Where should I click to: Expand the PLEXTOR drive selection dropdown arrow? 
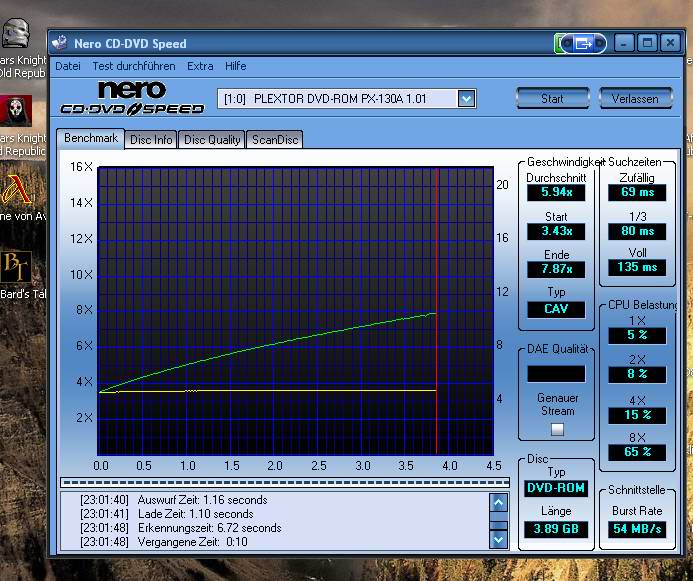467,99
